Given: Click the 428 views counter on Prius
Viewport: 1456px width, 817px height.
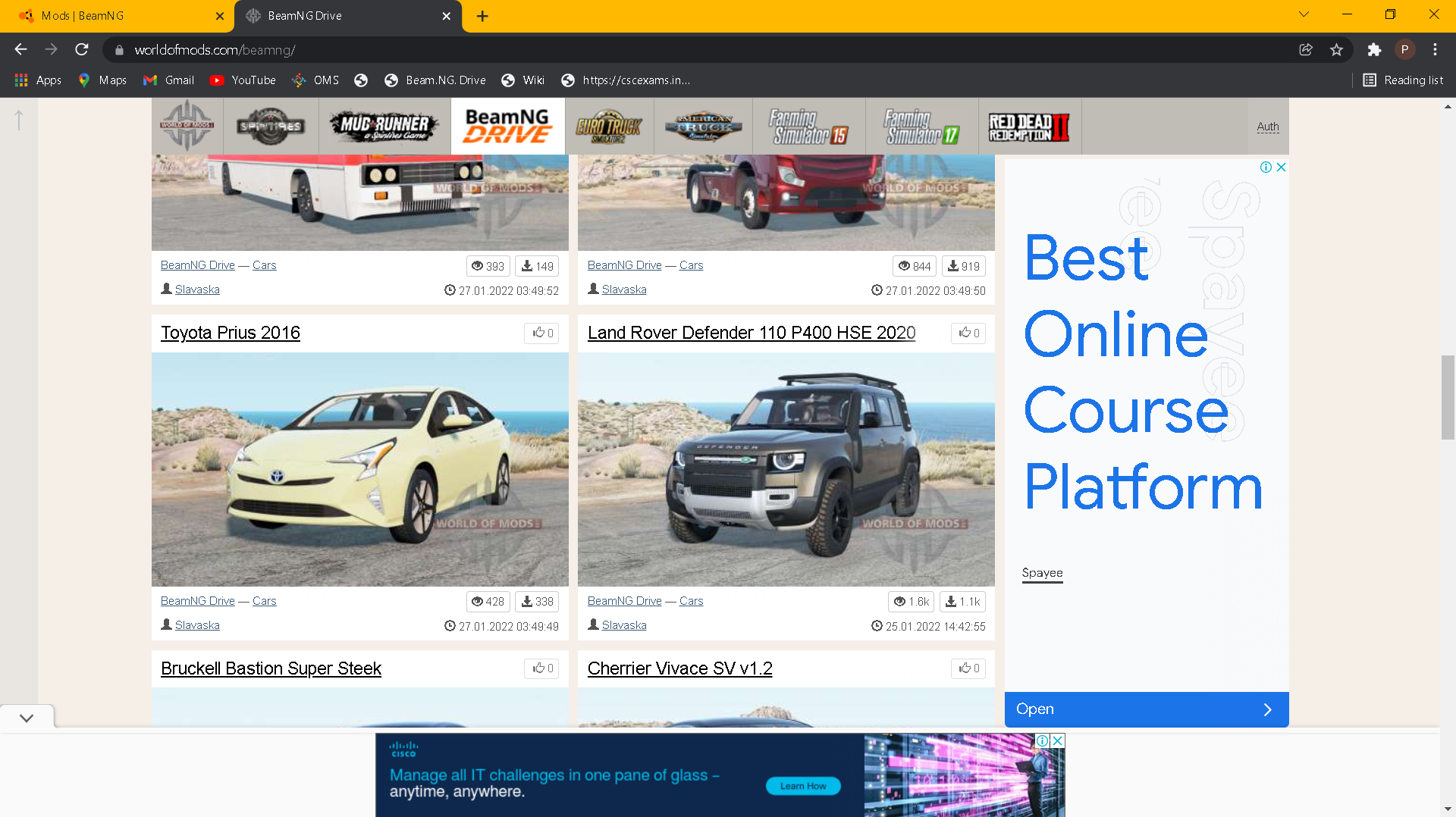Looking at the screenshot, I should tap(488, 602).
